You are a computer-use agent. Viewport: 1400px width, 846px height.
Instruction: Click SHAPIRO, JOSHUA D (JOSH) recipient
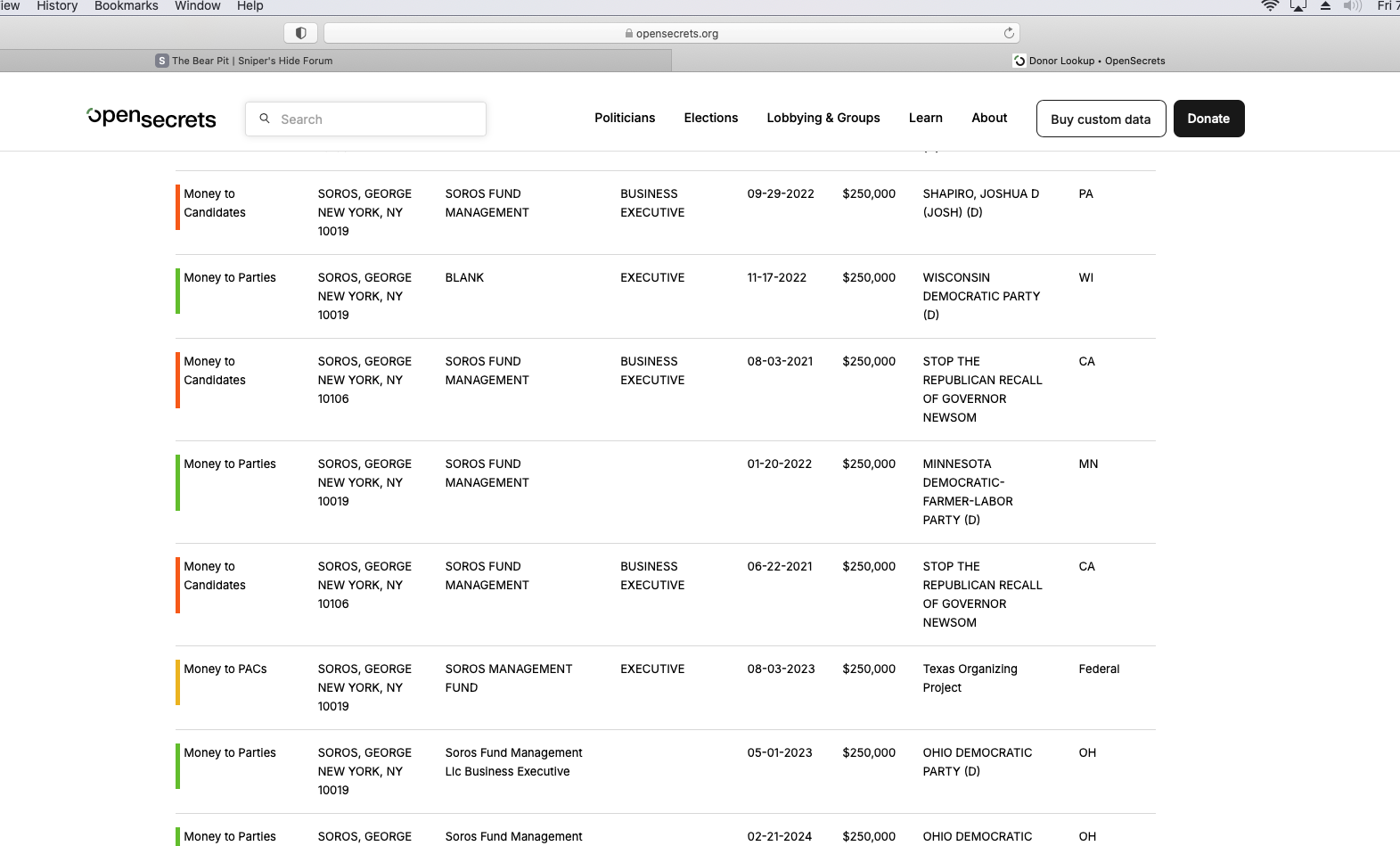click(981, 203)
